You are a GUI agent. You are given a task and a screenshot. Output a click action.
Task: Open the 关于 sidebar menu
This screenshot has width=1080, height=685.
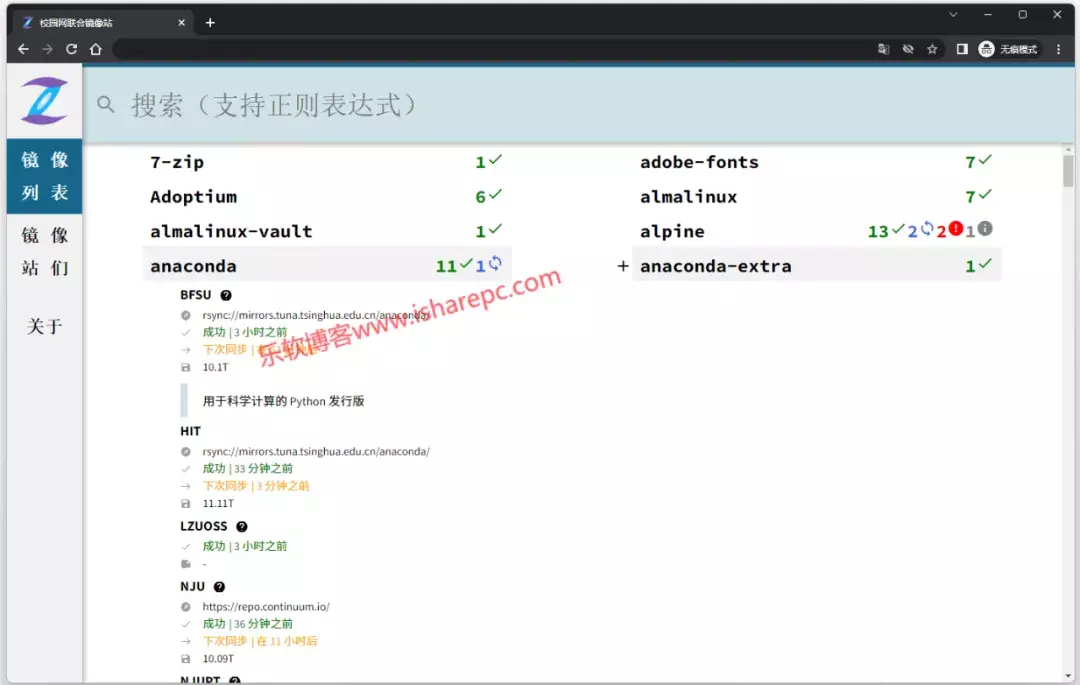[44, 326]
